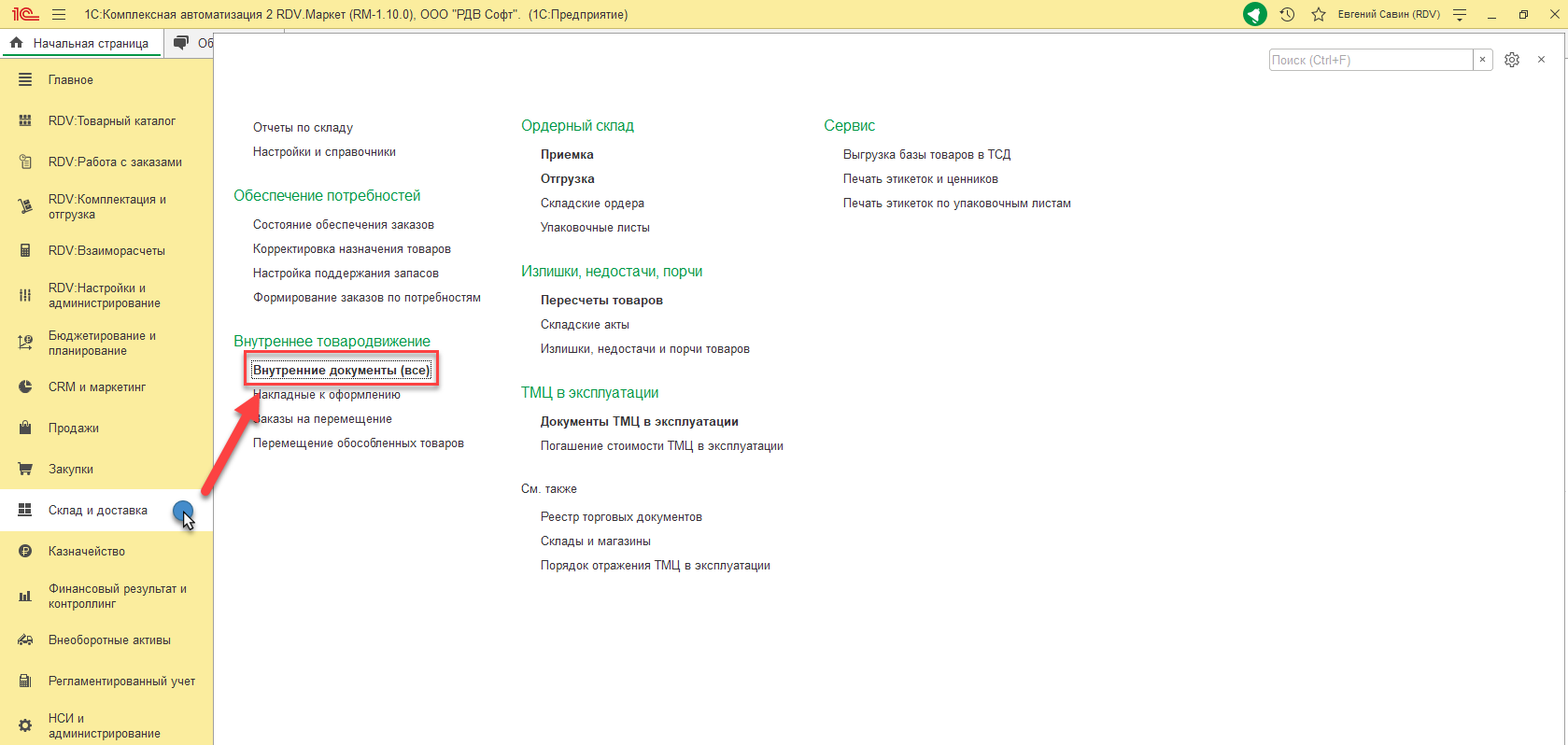Open Упаковочные листы
1568x745 pixels.
point(595,228)
